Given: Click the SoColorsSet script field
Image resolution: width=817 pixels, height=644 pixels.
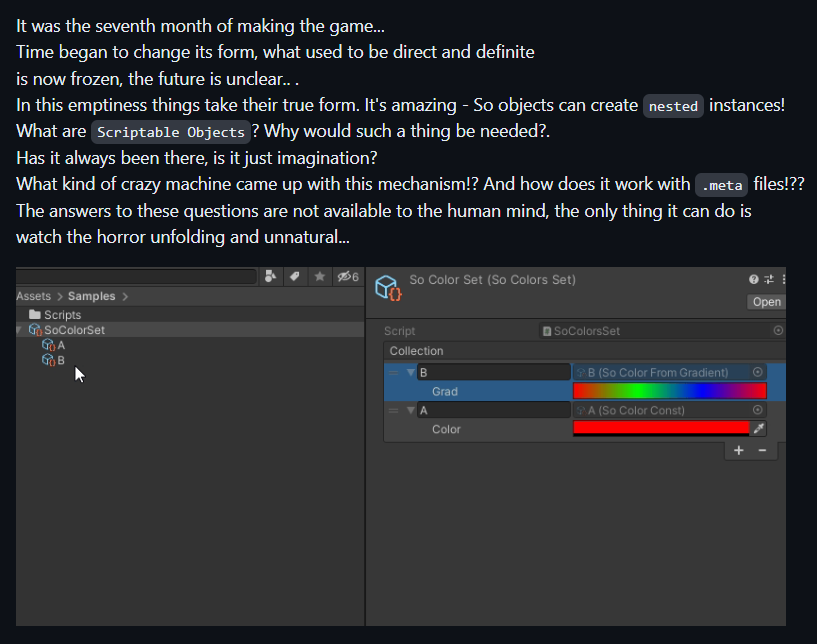Looking at the screenshot, I should click(655, 331).
